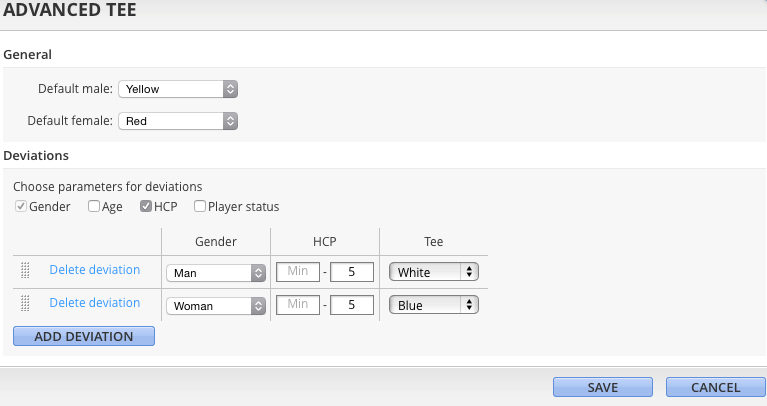Enable the Age parameter checkbox
This screenshot has width=767, height=406.
click(x=94, y=206)
